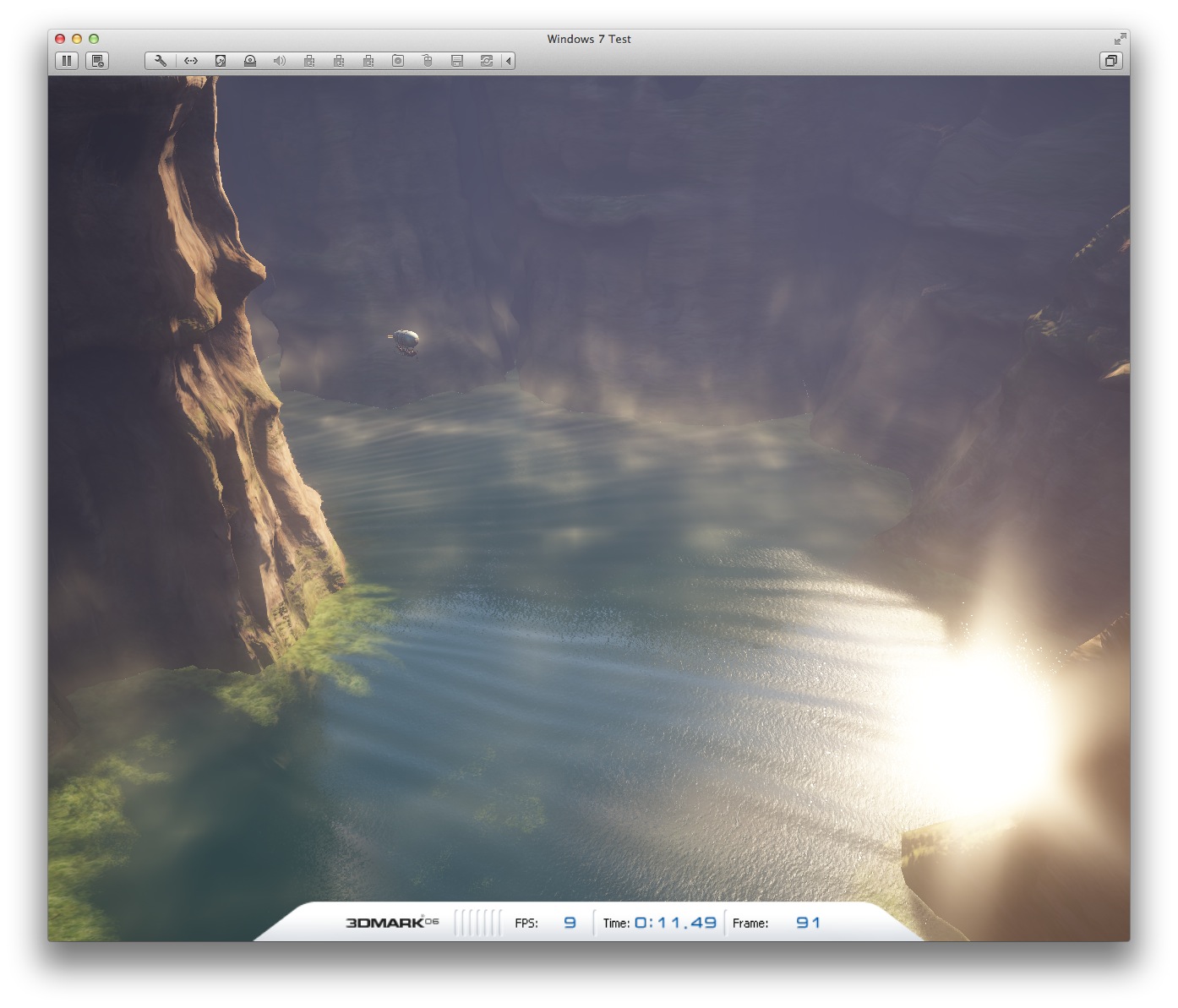This screenshot has height=1008, width=1178.
Task: Toggle the sound card speaker icon
Action: click(x=280, y=61)
